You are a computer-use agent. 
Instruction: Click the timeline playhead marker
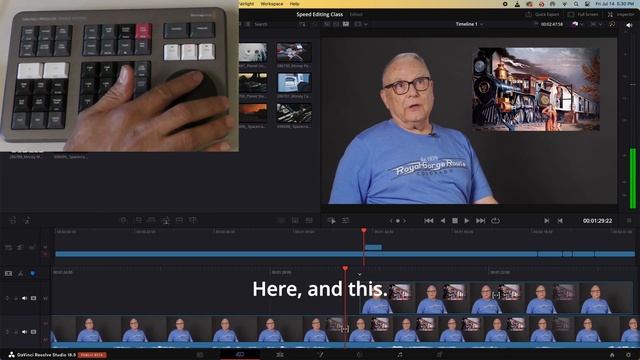(345, 269)
